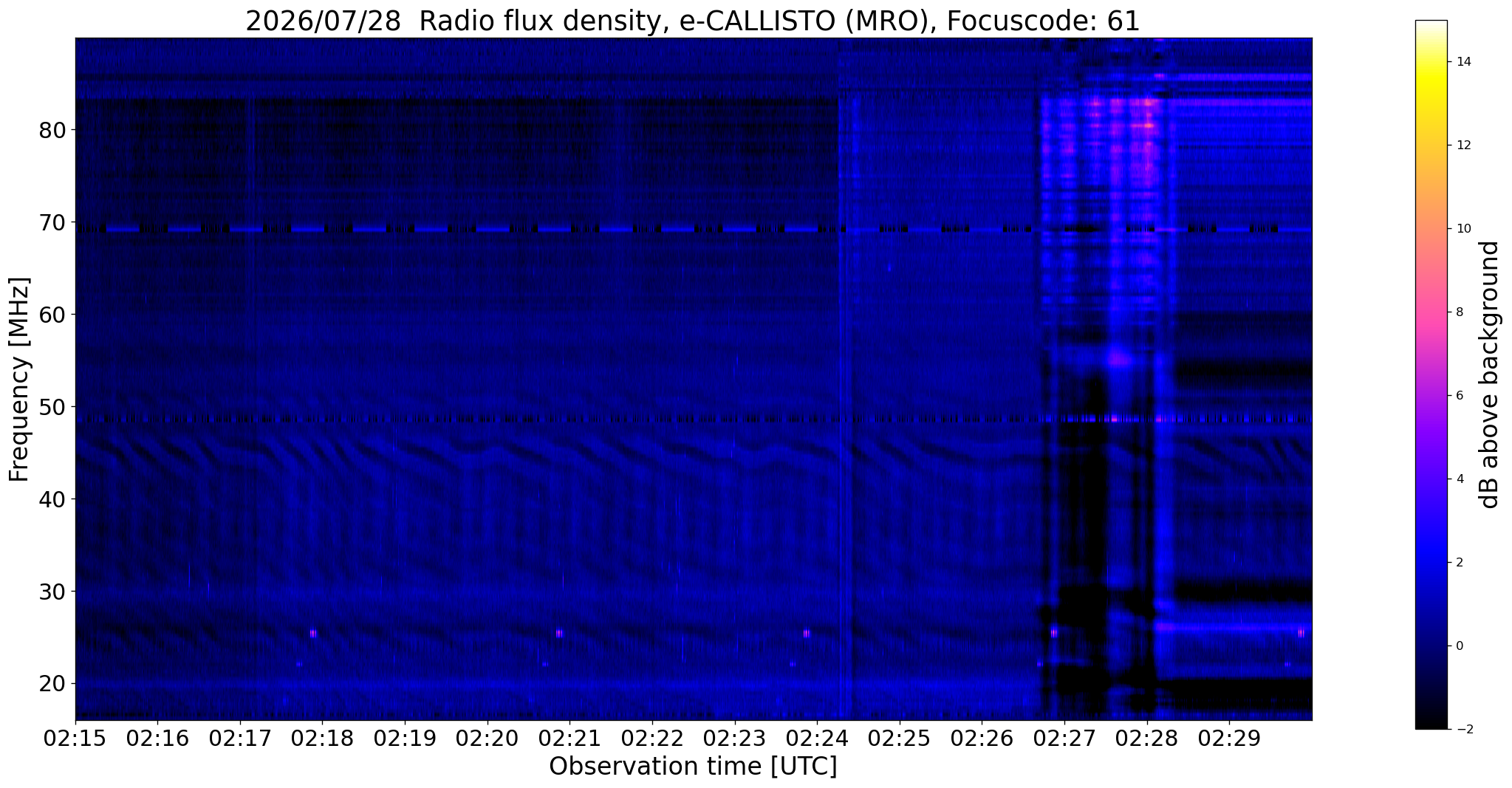
Task: Click the pink spot at 25 MHz near 02:21
Action: [559, 633]
